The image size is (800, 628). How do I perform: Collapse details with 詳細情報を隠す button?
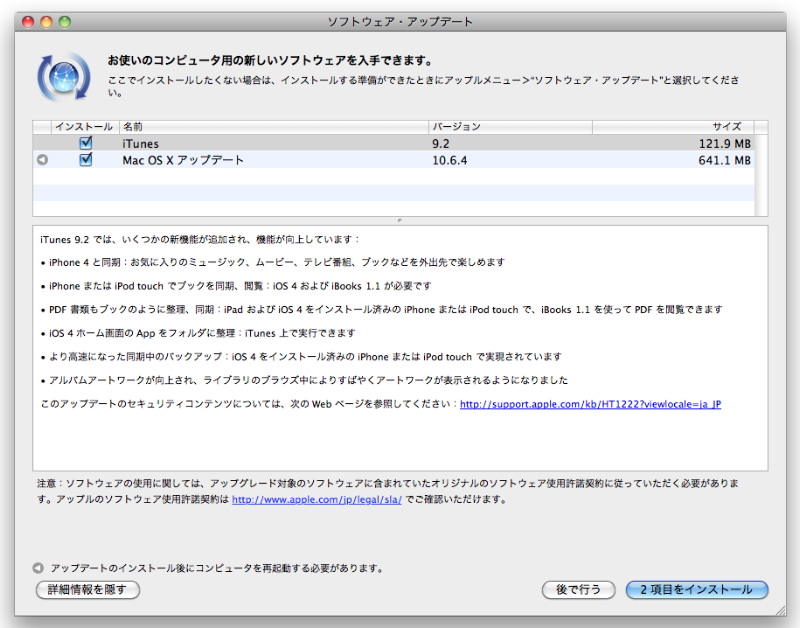click(88, 590)
